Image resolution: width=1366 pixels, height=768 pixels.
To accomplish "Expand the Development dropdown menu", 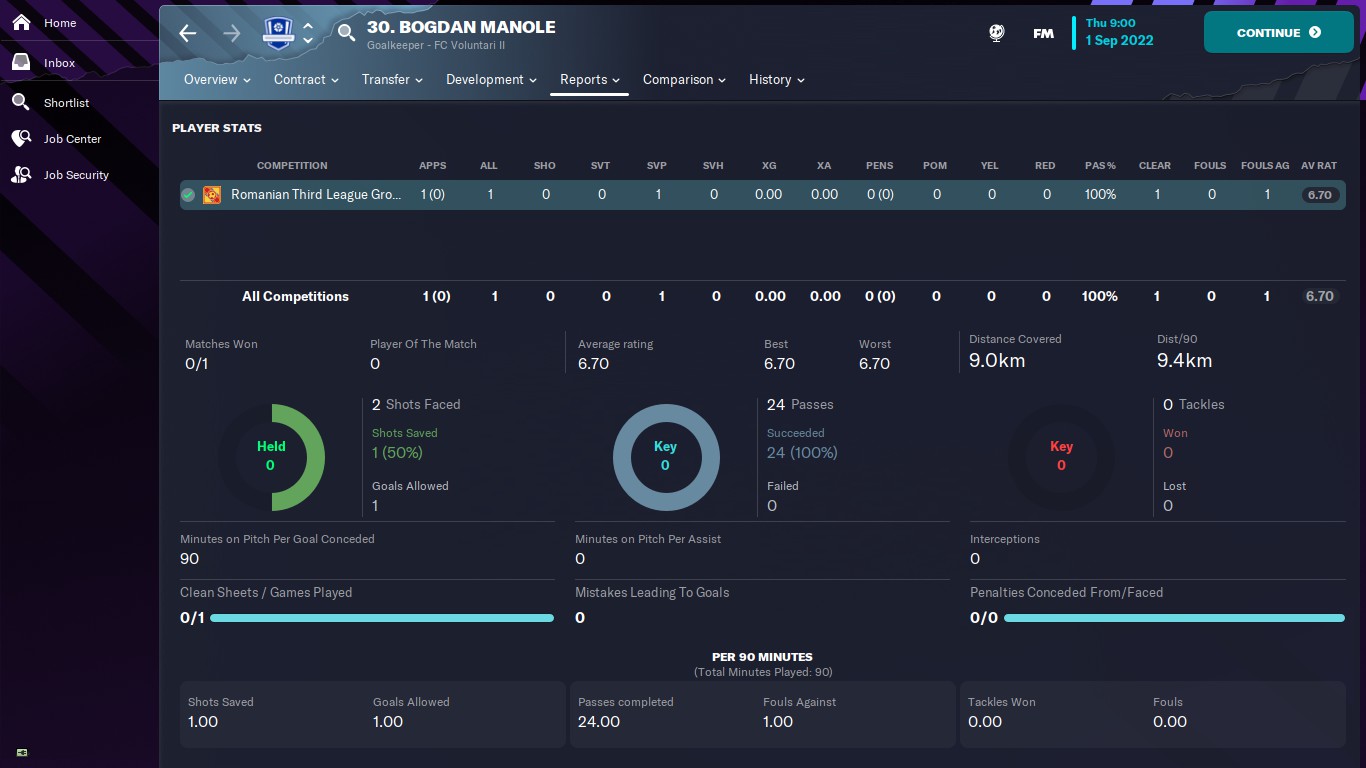I will click(491, 80).
